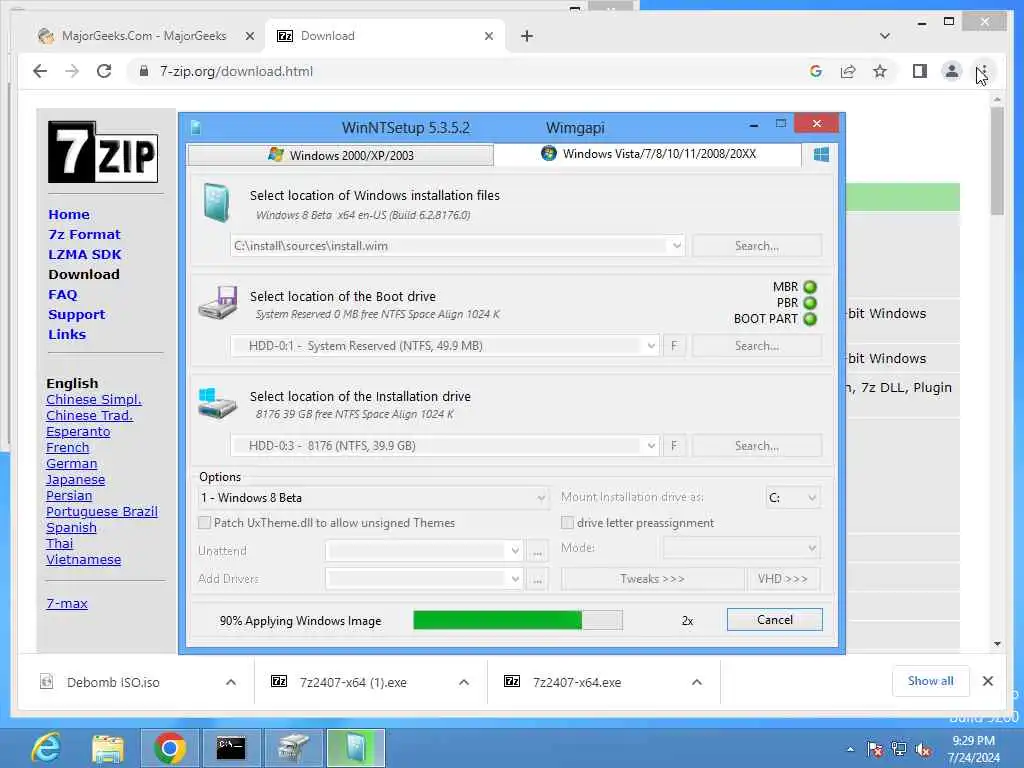Go back with Chrome's back arrow

[x=40, y=71]
